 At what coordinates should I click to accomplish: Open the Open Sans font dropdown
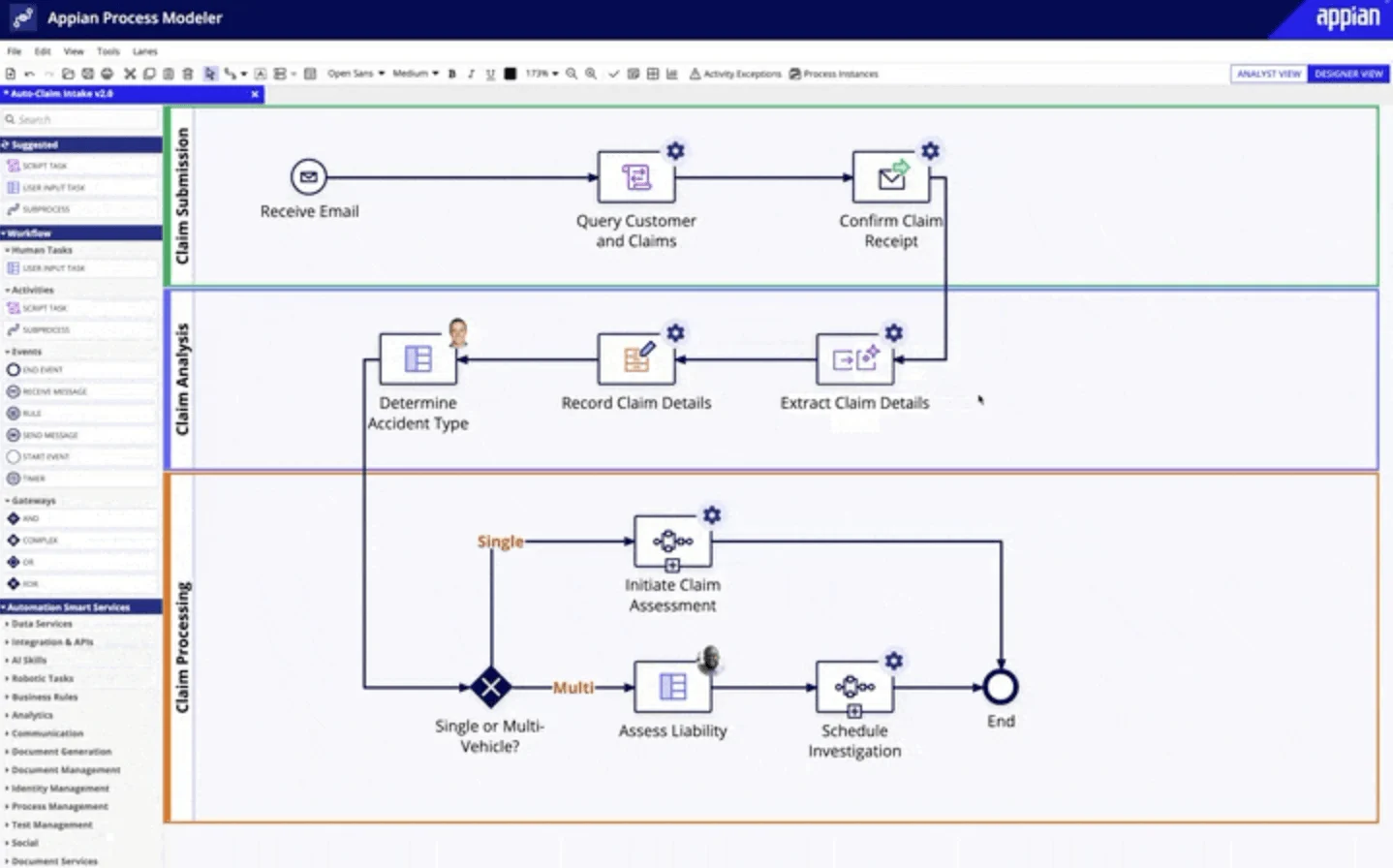pyautogui.click(x=356, y=74)
